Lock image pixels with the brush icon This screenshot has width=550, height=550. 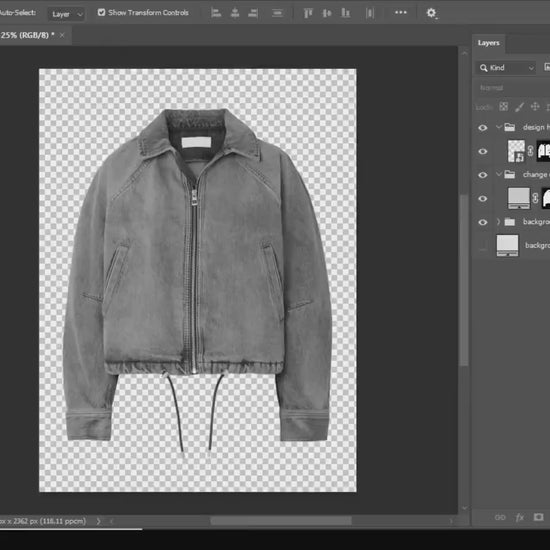pyautogui.click(x=519, y=106)
